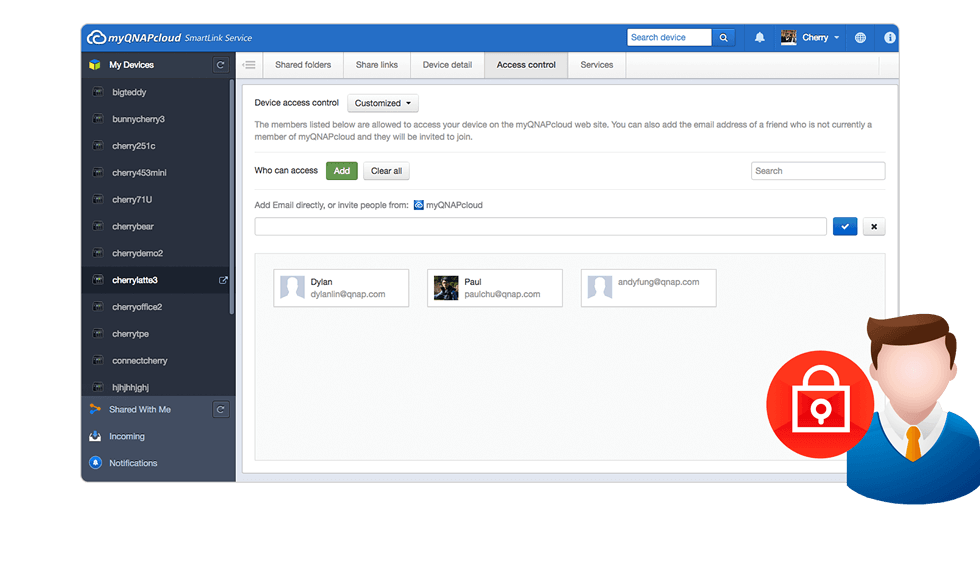
Task: Open Incoming in the sidebar
Action: (x=127, y=436)
